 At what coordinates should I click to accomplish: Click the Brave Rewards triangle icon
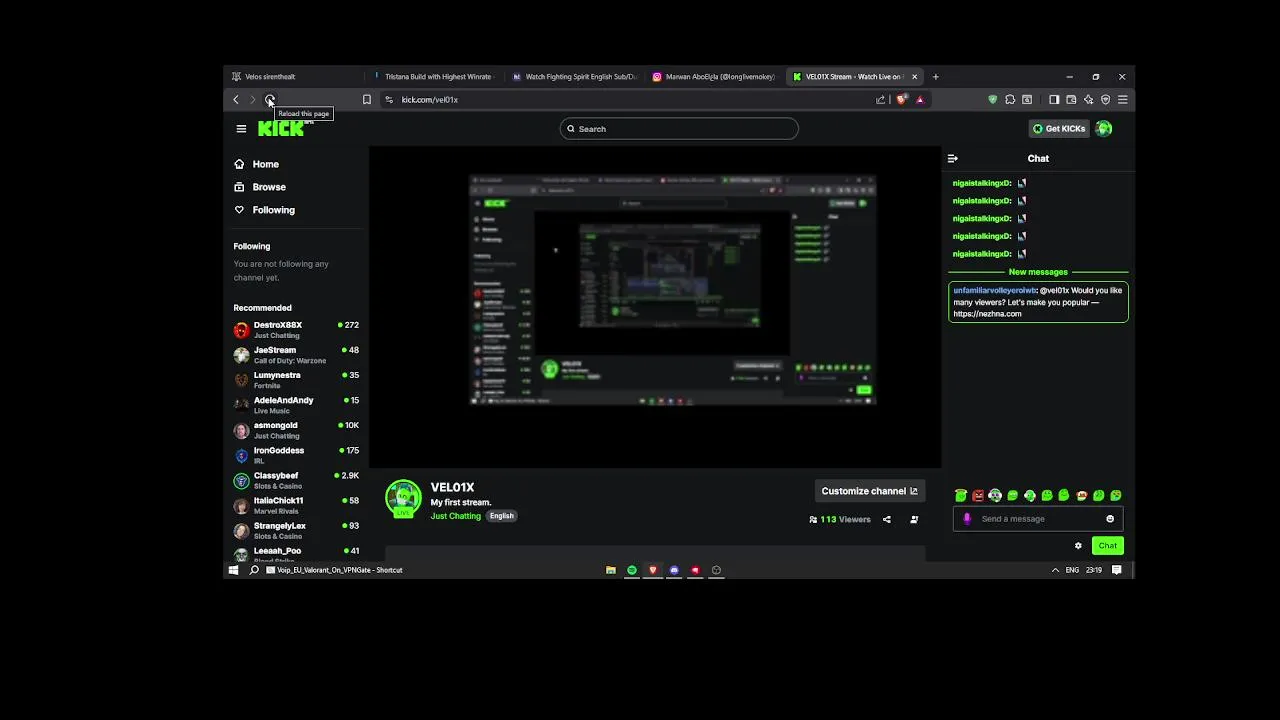[920, 99]
